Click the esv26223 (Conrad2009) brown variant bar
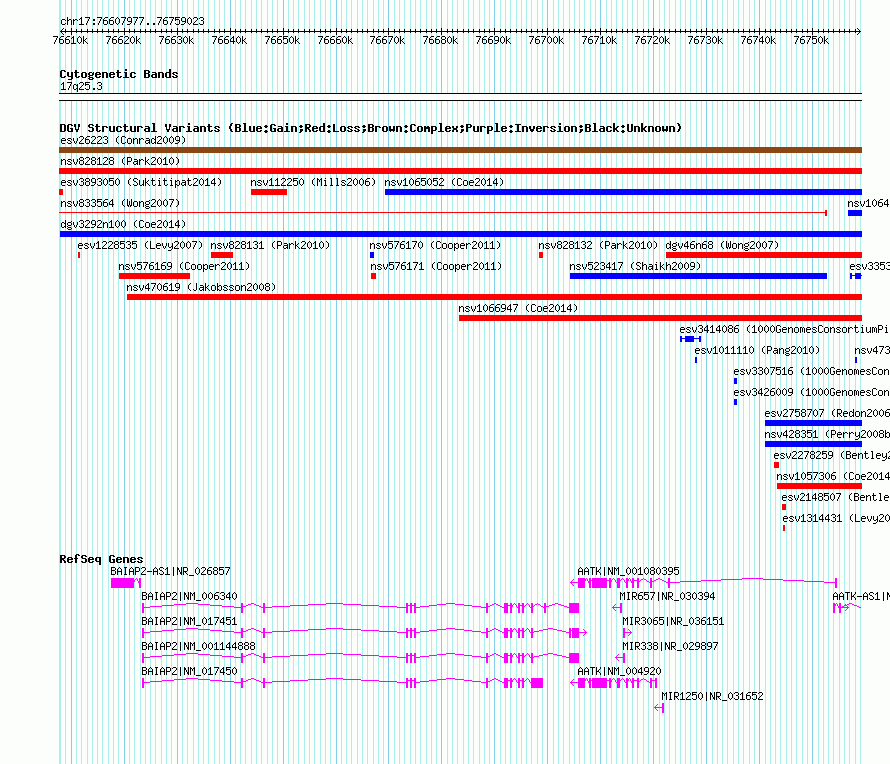 coord(460,150)
